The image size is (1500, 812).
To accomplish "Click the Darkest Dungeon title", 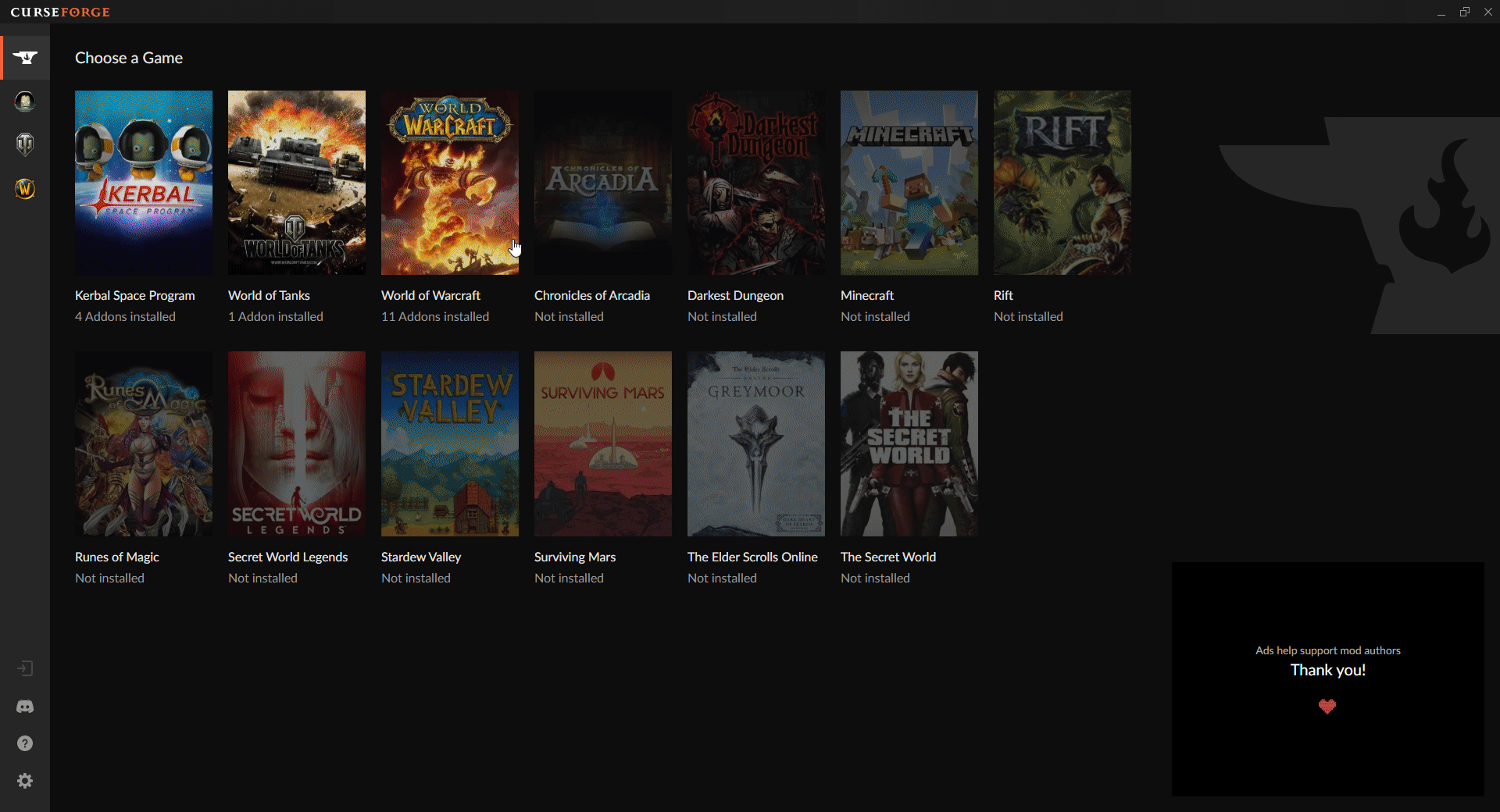I will point(735,296).
